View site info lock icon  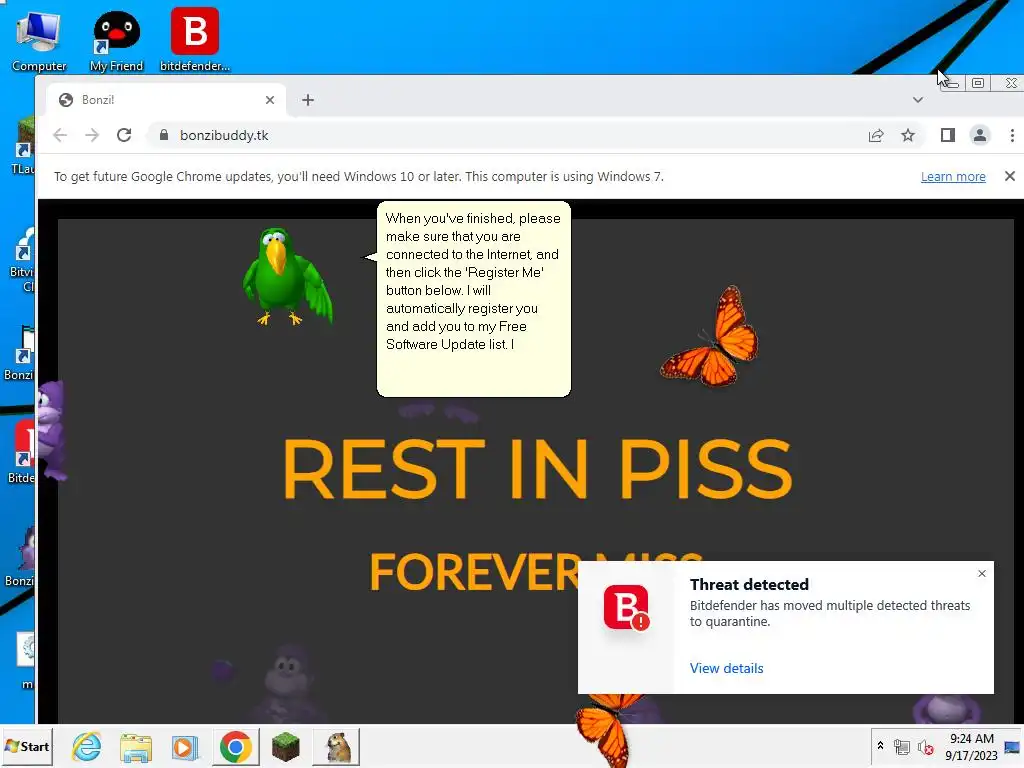[x=164, y=135]
